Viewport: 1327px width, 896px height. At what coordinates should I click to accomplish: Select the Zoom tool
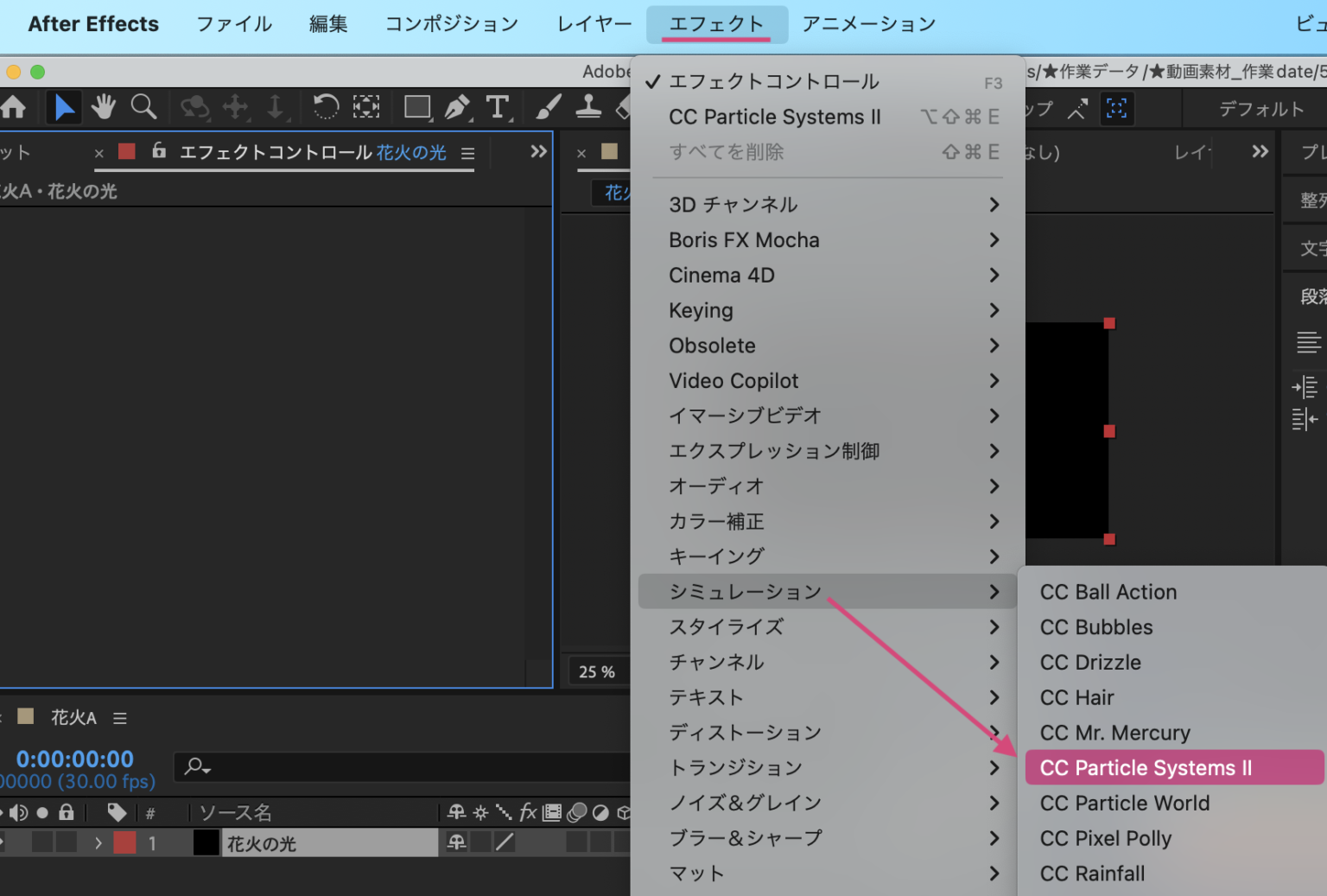click(143, 107)
